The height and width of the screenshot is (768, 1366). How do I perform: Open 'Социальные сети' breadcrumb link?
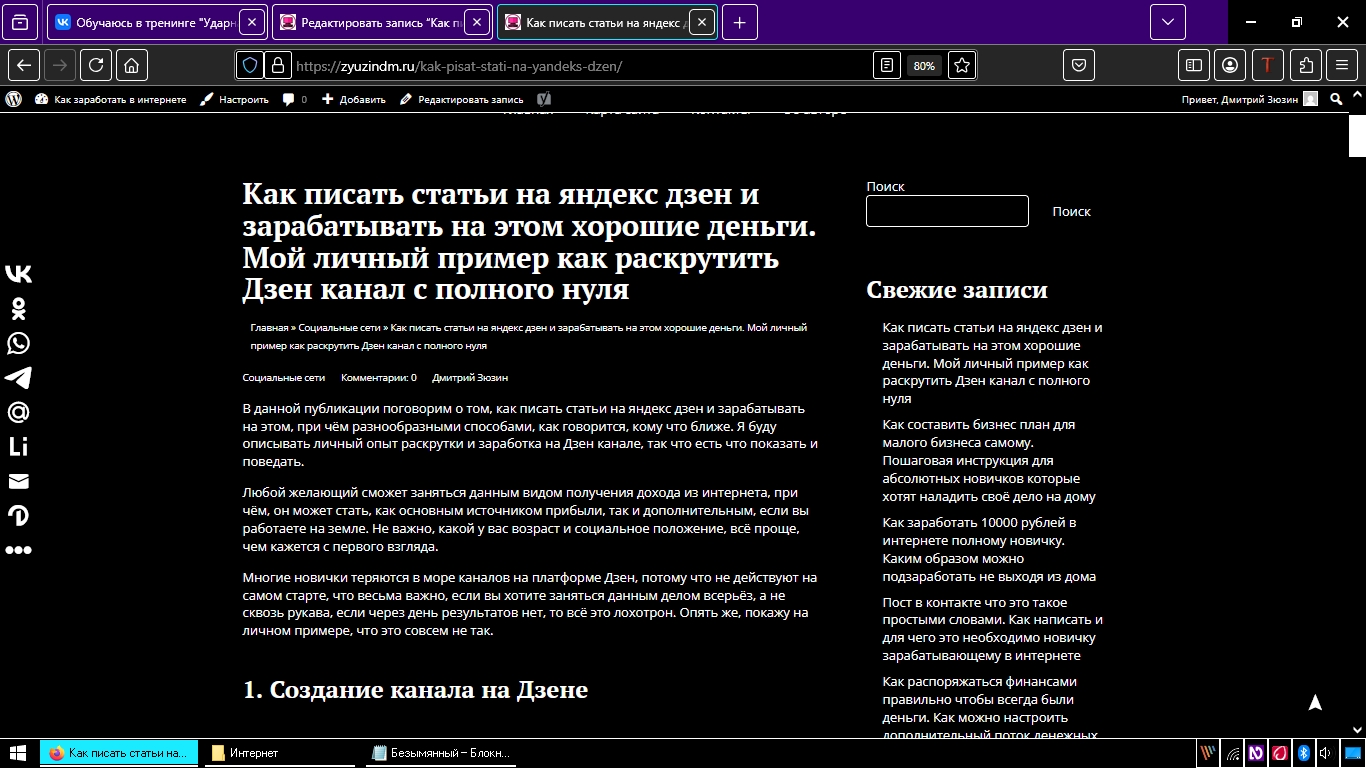click(x=340, y=328)
